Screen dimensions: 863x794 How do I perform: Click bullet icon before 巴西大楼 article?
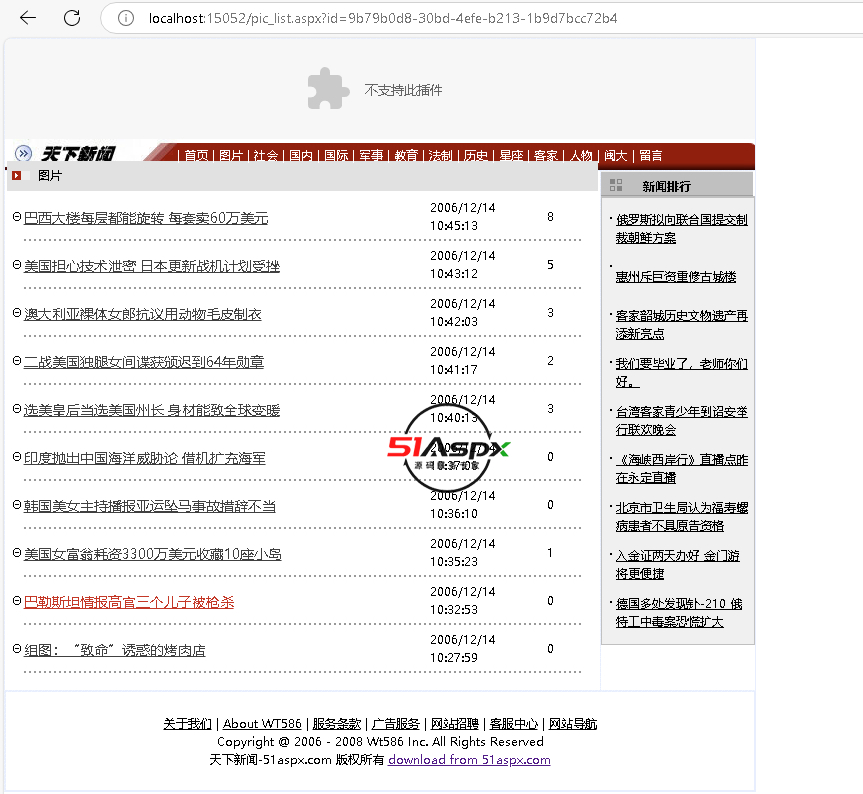click(x=17, y=217)
